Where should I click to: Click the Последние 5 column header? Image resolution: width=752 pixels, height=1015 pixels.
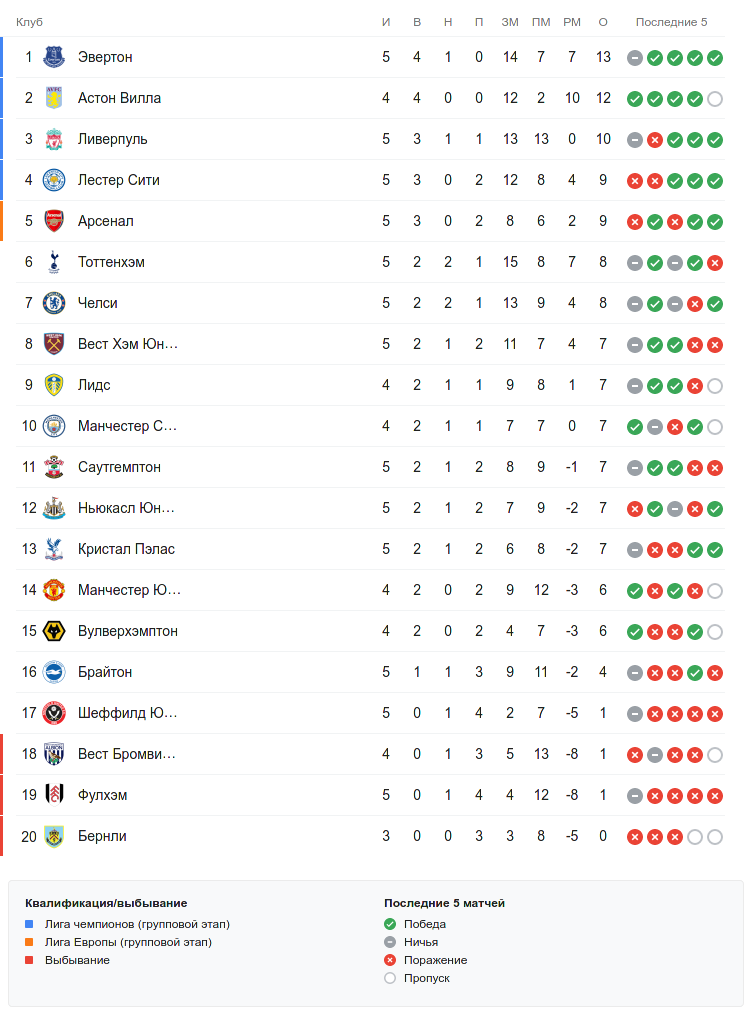pos(671,22)
